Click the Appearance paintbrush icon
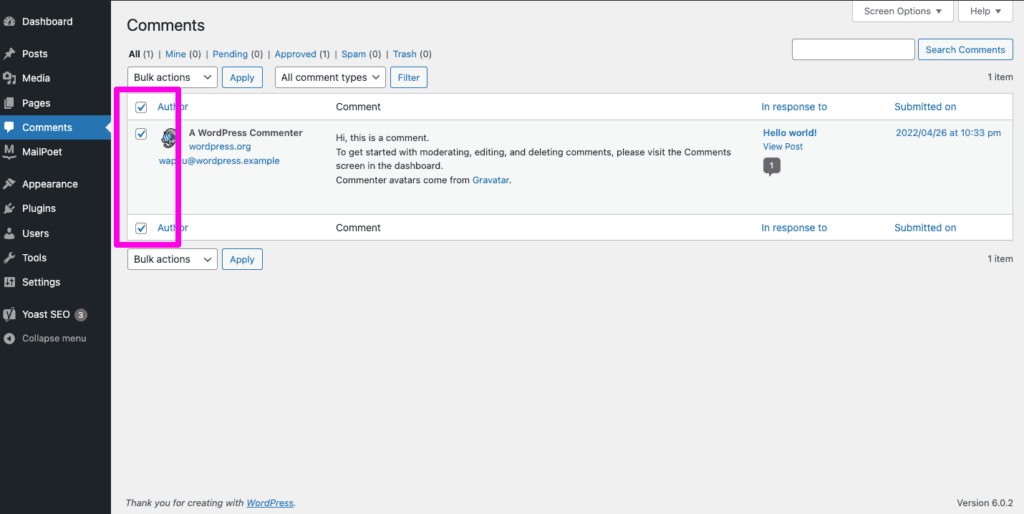 (x=9, y=184)
